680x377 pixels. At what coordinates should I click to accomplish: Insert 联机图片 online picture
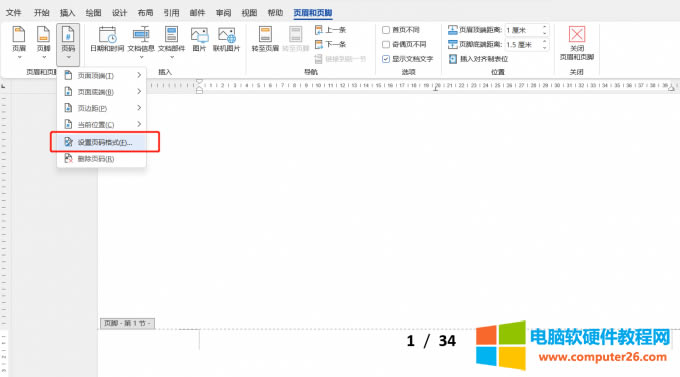pyautogui.click(x=226, y=39)
